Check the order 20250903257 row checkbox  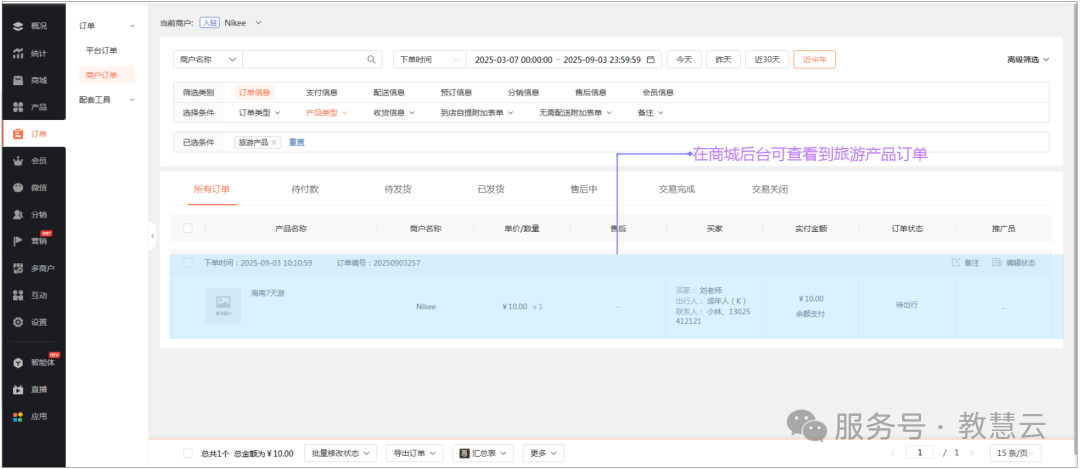(x=187, y=263)
